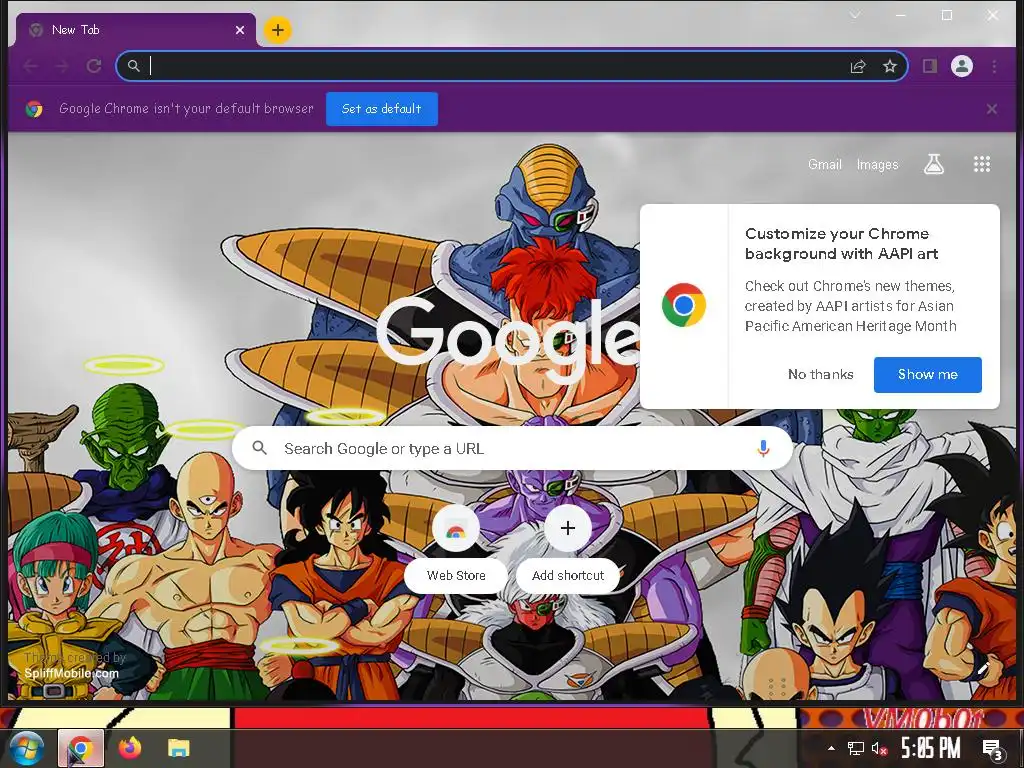Reload the page with the refresh icon
This screenshot has width=1024, height=768.
(94, 66)
